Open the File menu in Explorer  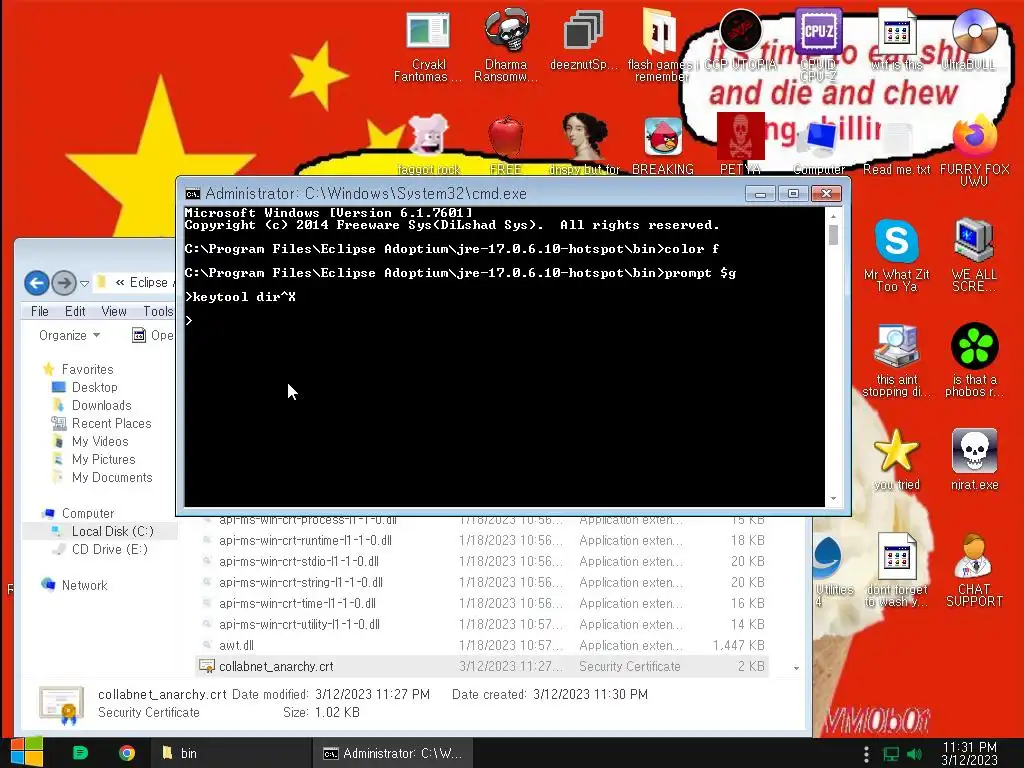(40, 312)
